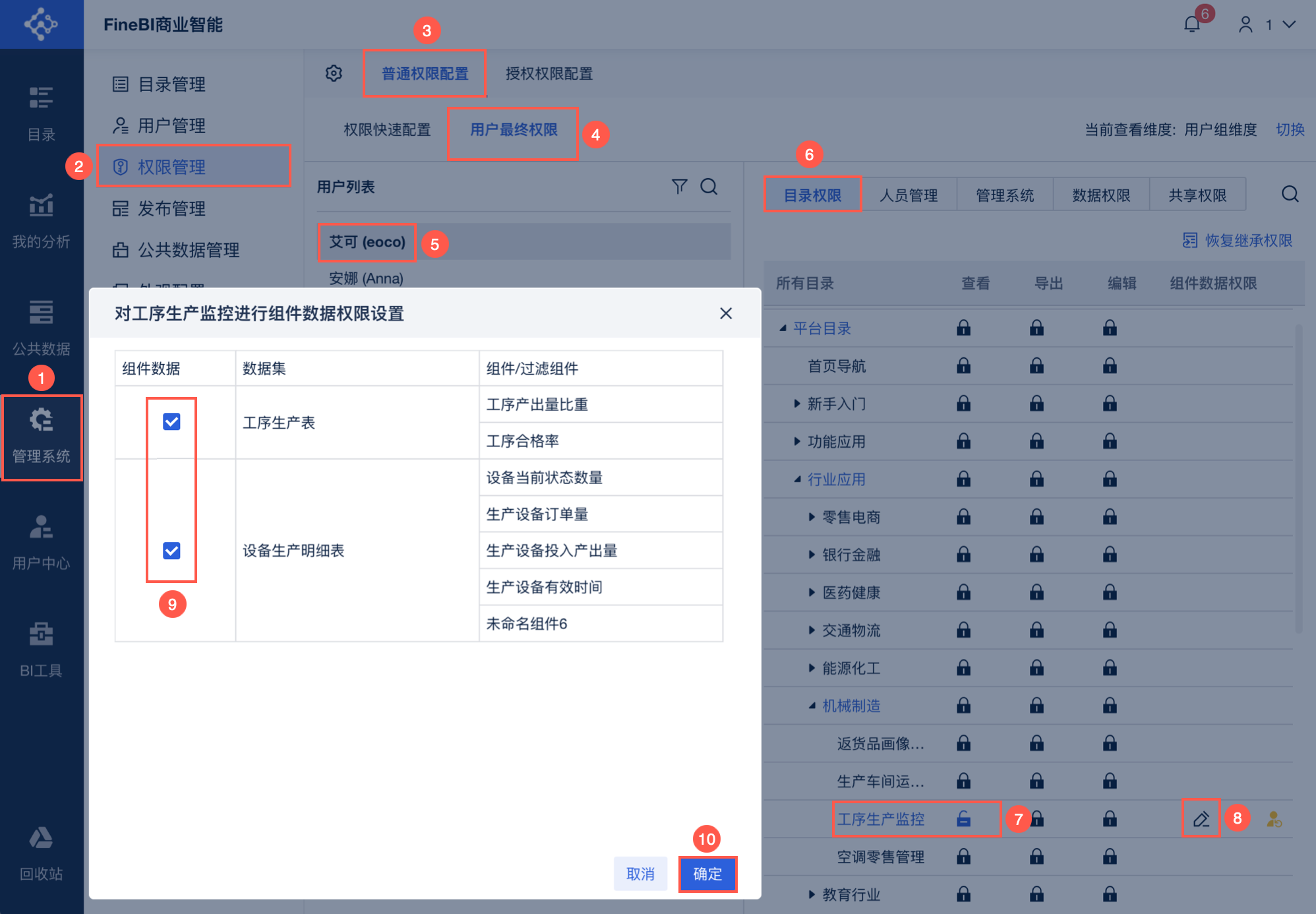Uncheck the 设备生产明细表 dataset checkbox
This screenshot has height=914, width=1316.
click(x=171, y=550)
